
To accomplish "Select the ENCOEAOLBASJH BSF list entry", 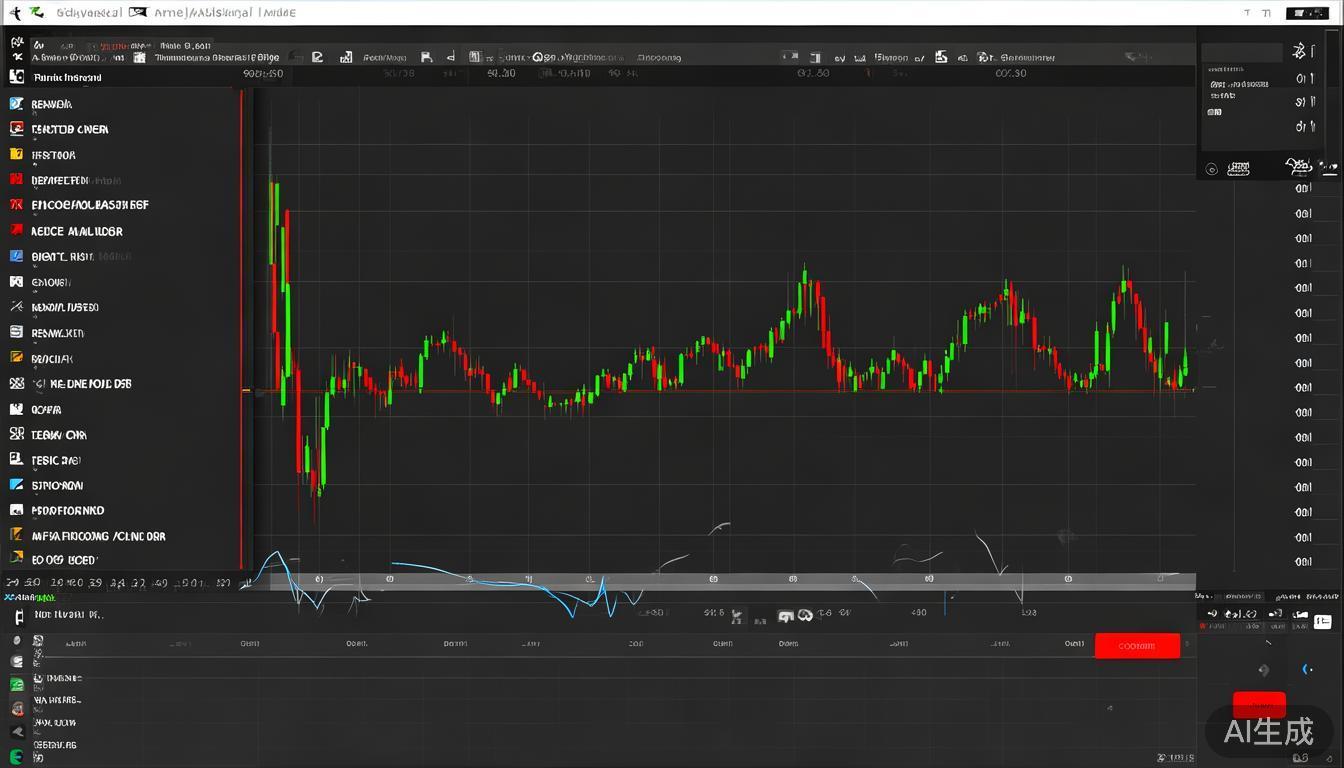I will (x=90, y=205).
